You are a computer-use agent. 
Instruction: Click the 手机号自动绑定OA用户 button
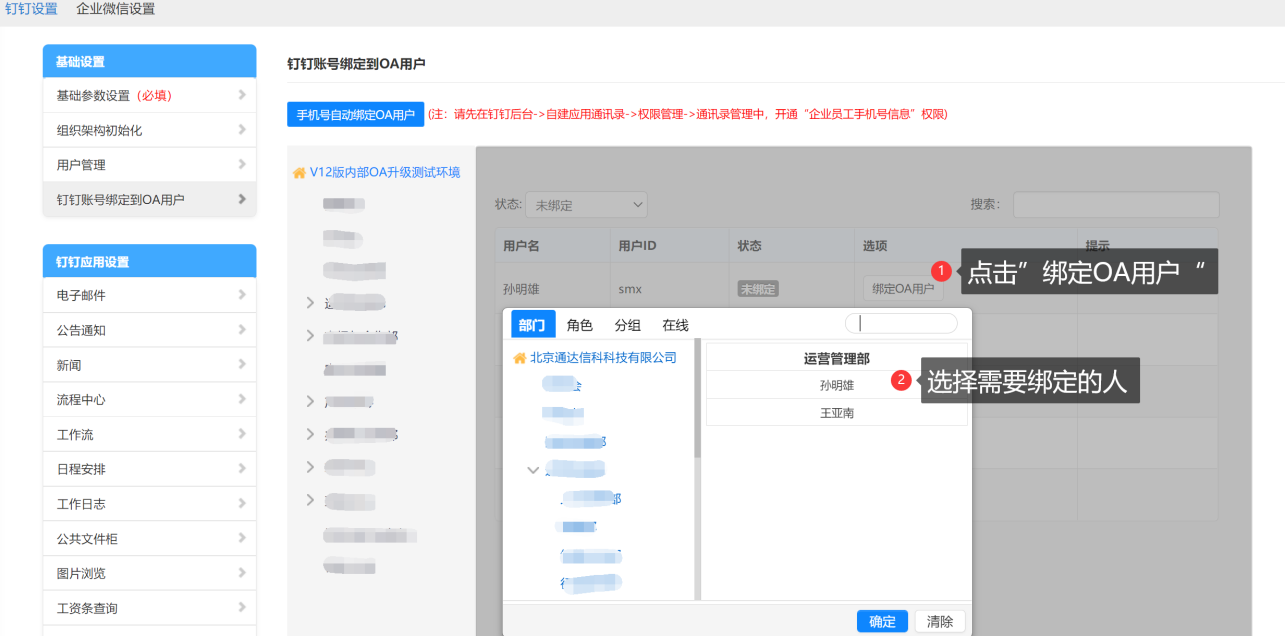(355, 115)
